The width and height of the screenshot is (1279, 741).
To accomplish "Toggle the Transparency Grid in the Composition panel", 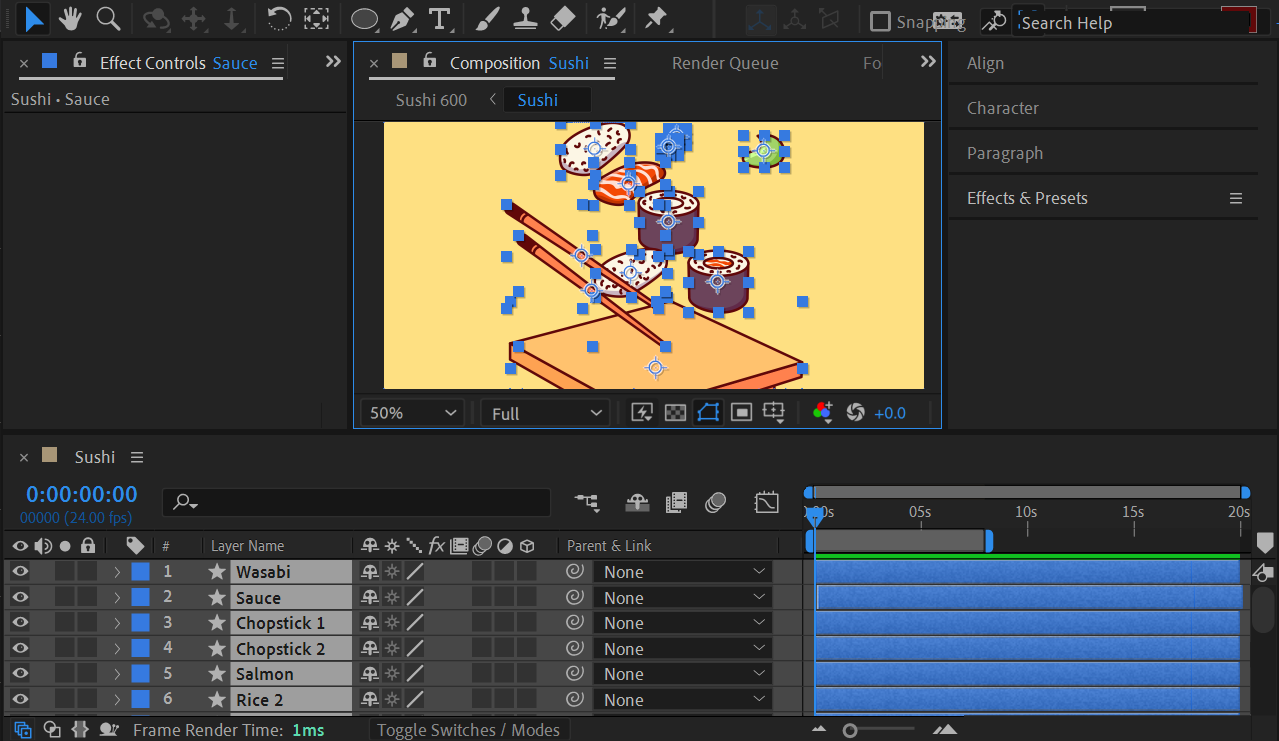I will pyautogui.click(x=675, y=412).
